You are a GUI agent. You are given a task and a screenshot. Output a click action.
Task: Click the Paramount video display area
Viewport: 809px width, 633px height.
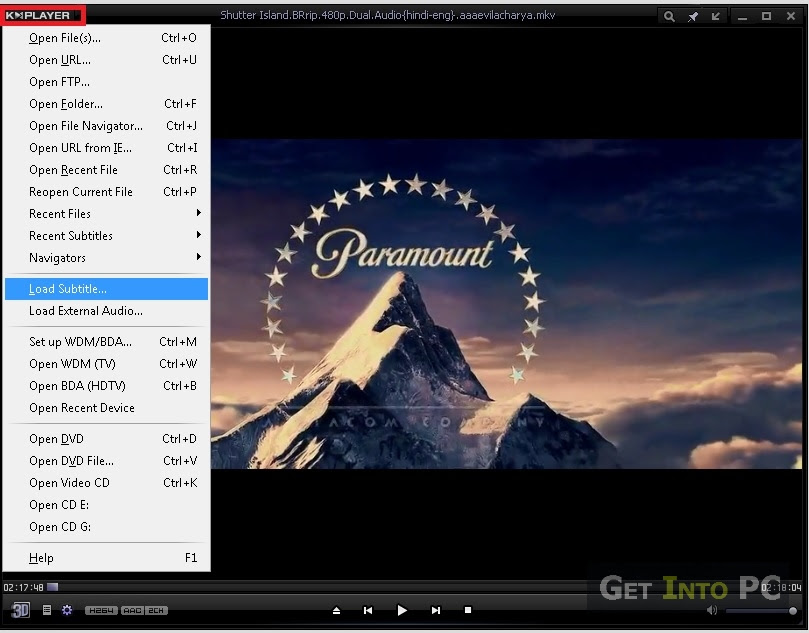pyautogui.click(x=507, y=304)
